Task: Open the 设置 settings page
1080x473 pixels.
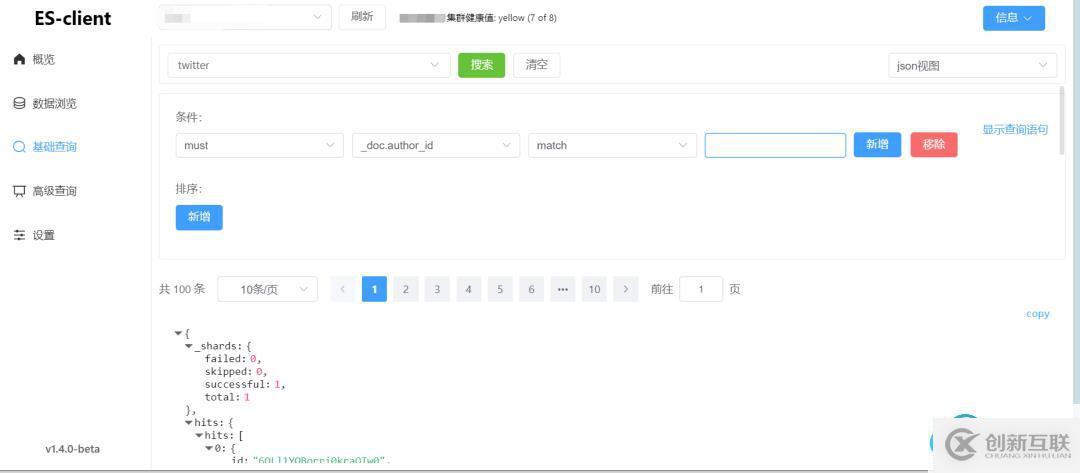Action: coord(43,235)
